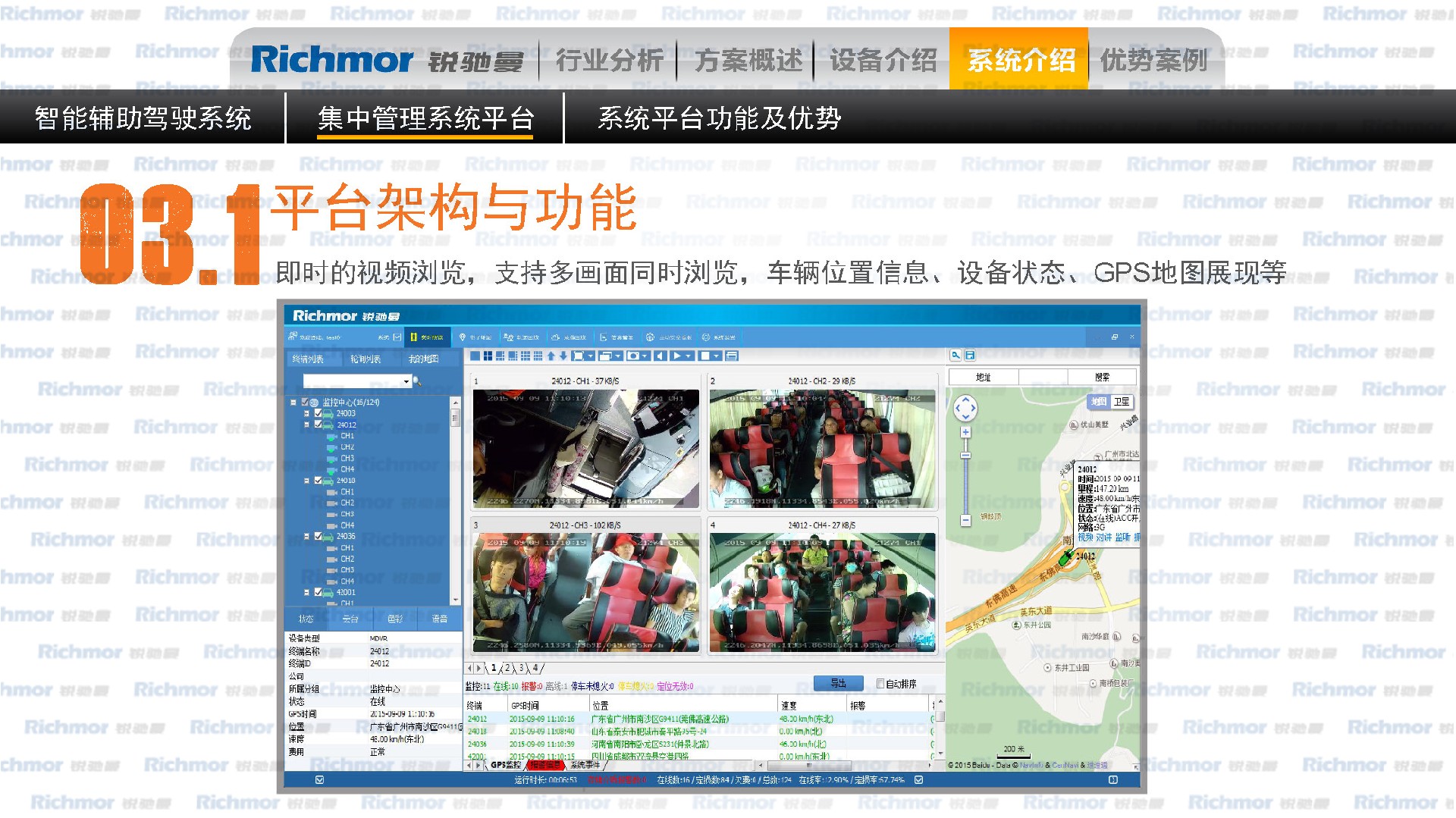Click 视频 link in map popup
The height and width of the screenshot is (818, 1456).
1085,537
